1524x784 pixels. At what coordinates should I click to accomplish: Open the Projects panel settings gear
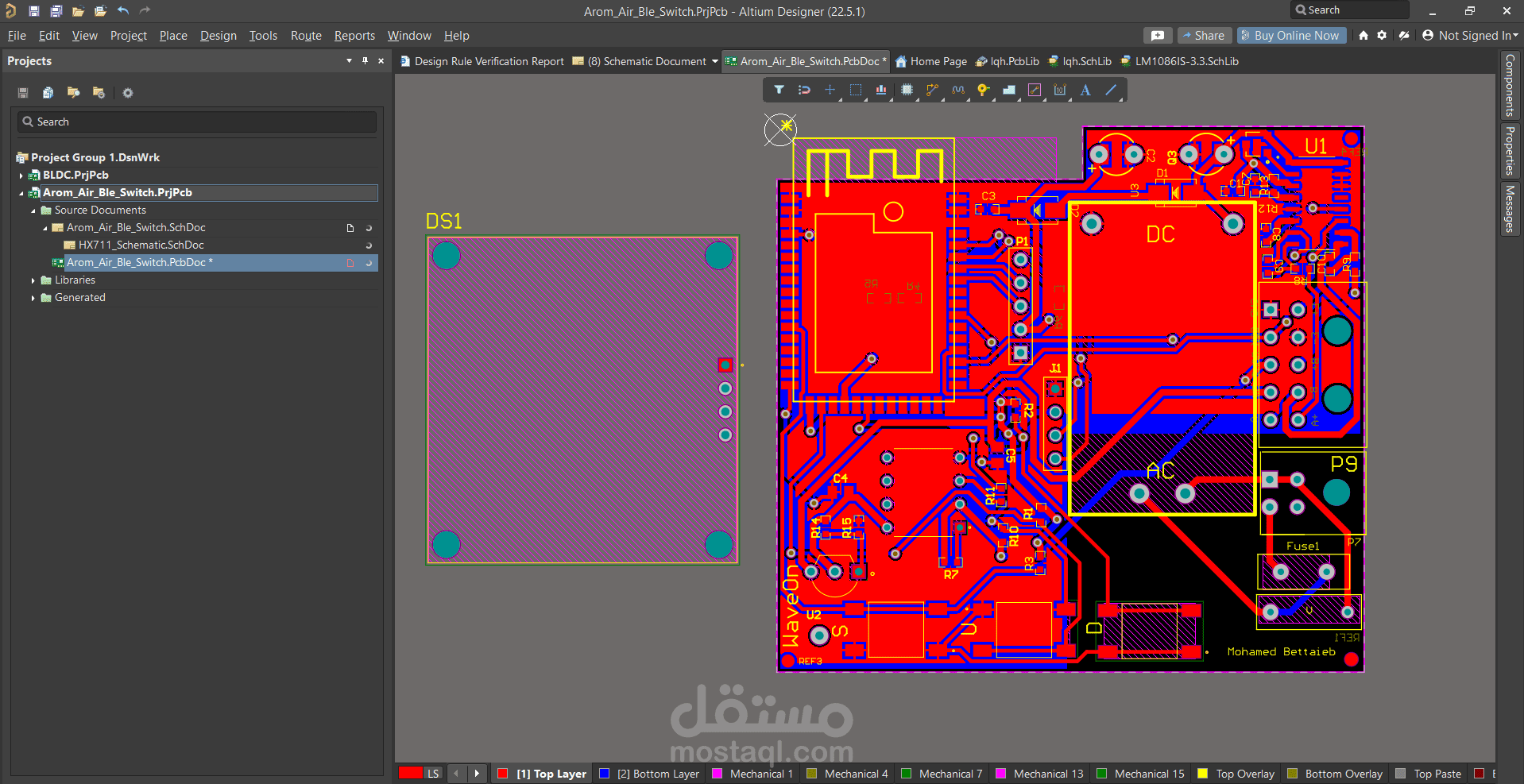click(128, 93)
